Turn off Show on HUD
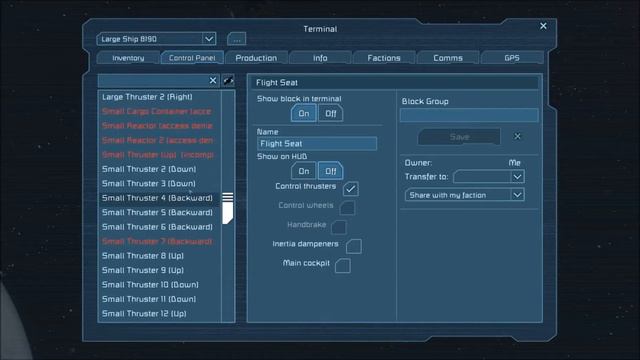This screenshot has width=640, height=360. click(x=331, y=171)
